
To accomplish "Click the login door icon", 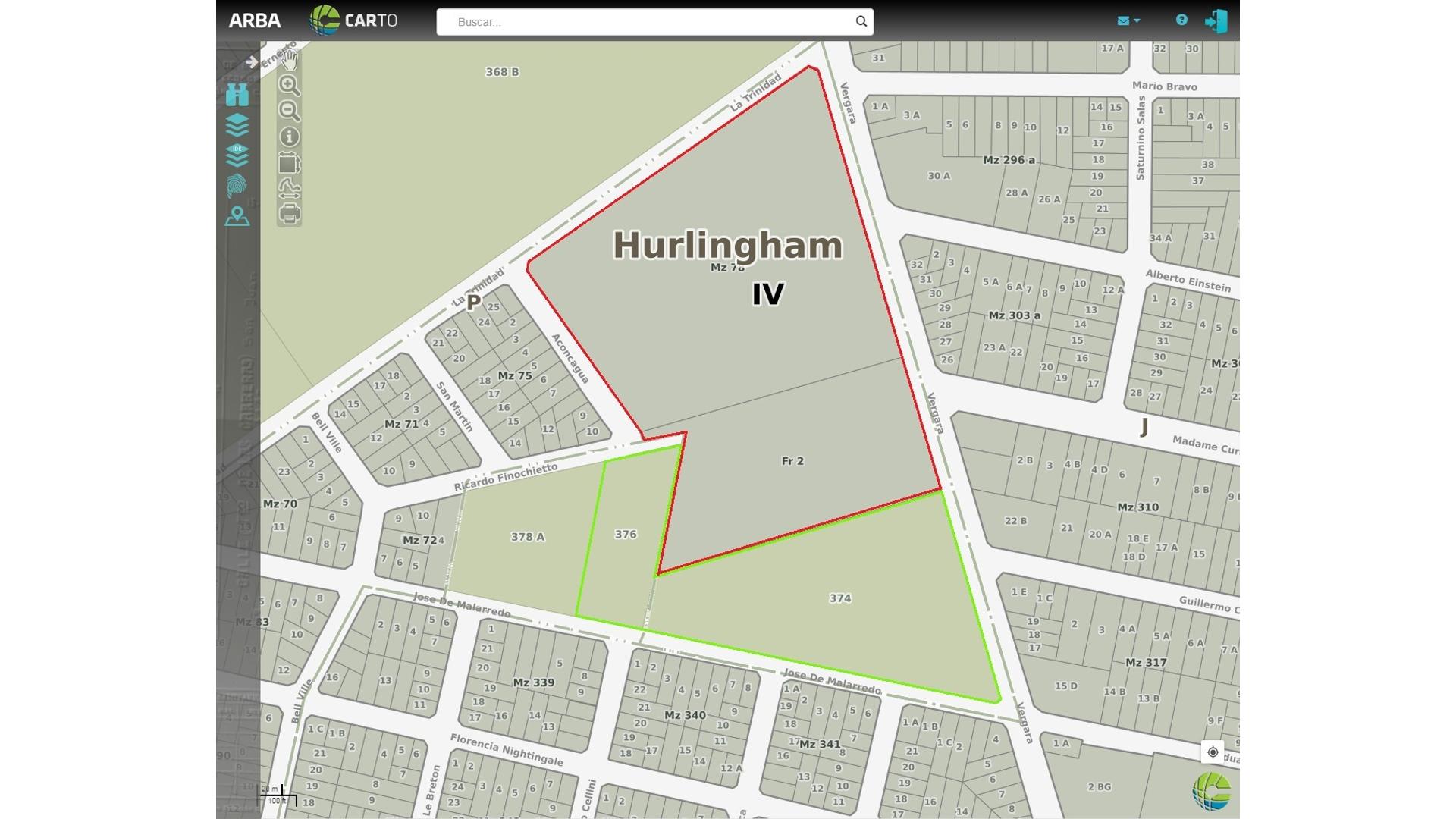I will [x=1216, y=21].
